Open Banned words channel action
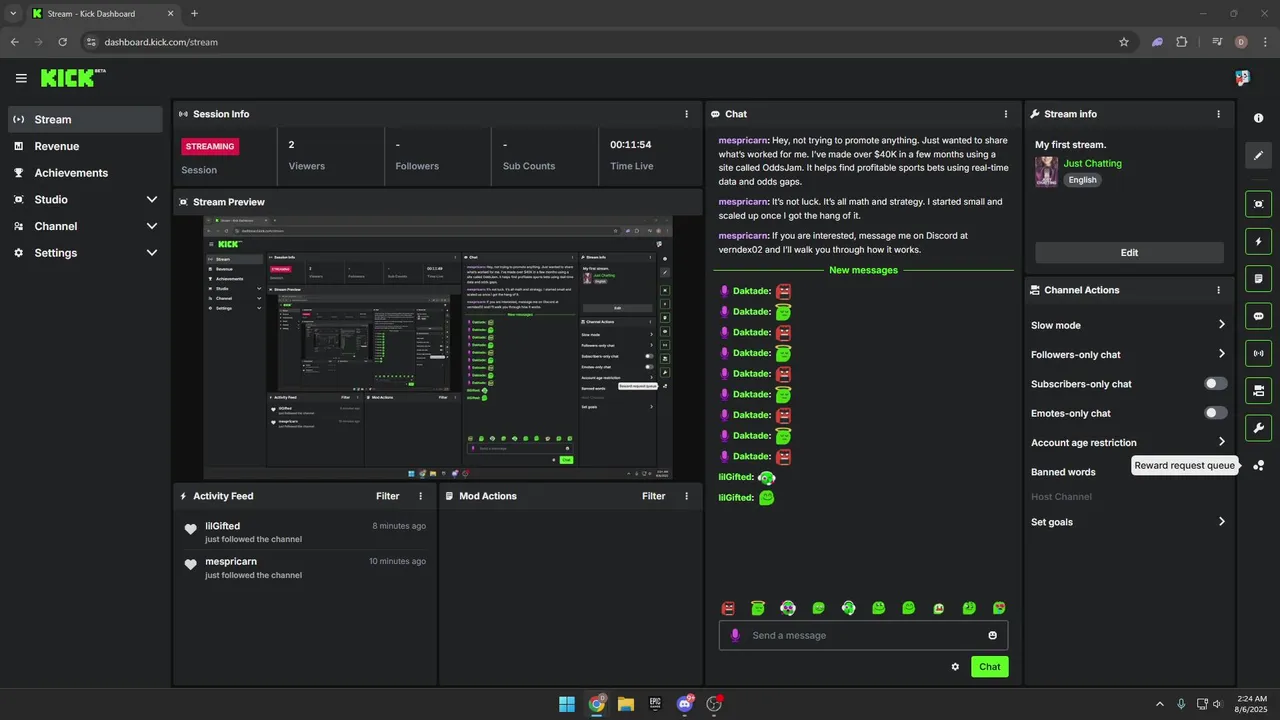Image resolution: width=1280 pixels, height=720 pixels. pos(1063,472)
